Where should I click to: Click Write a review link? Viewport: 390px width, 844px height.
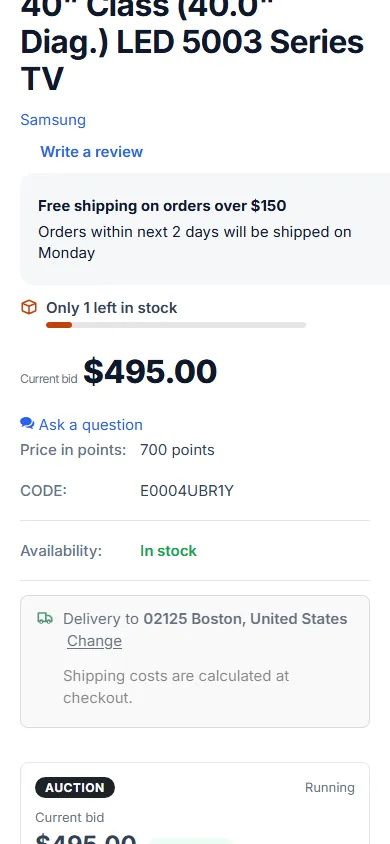click(x=91, y=152)
